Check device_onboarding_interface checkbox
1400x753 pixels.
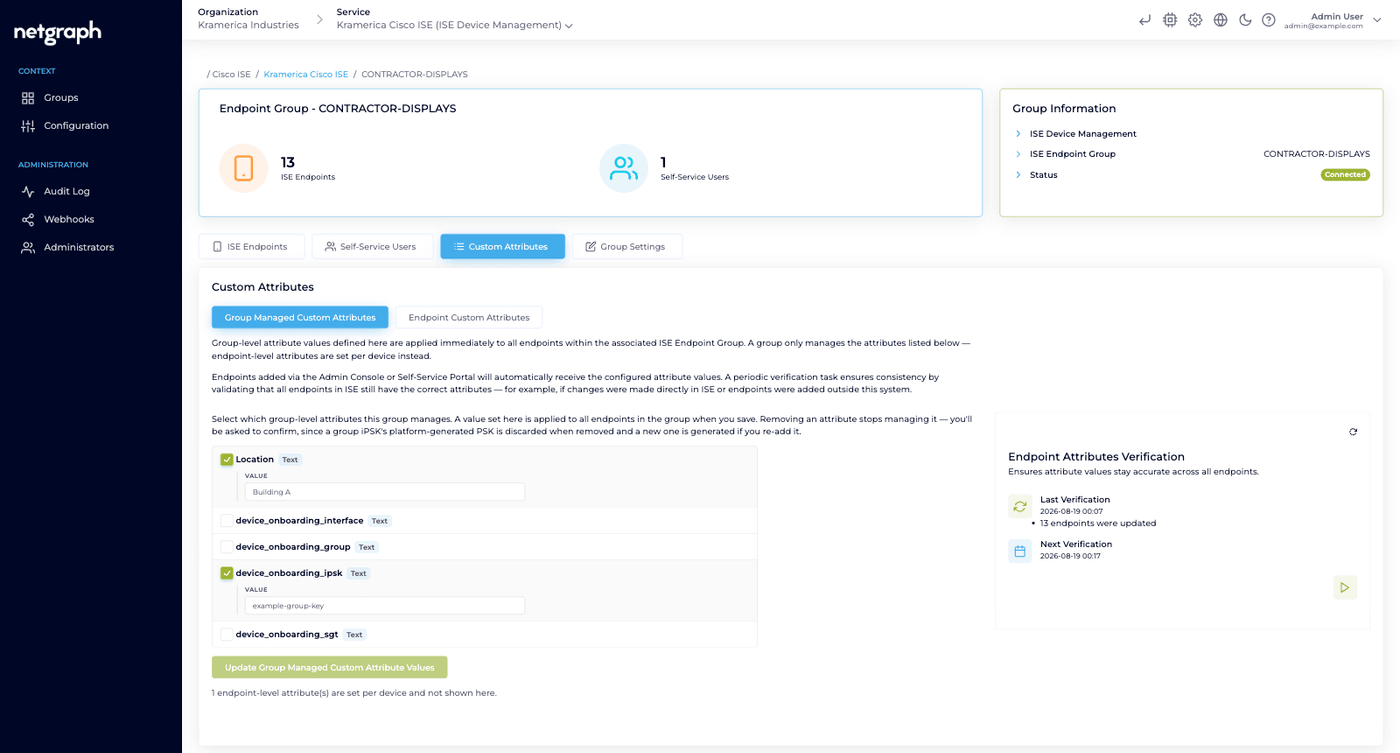tap(227, 521)
